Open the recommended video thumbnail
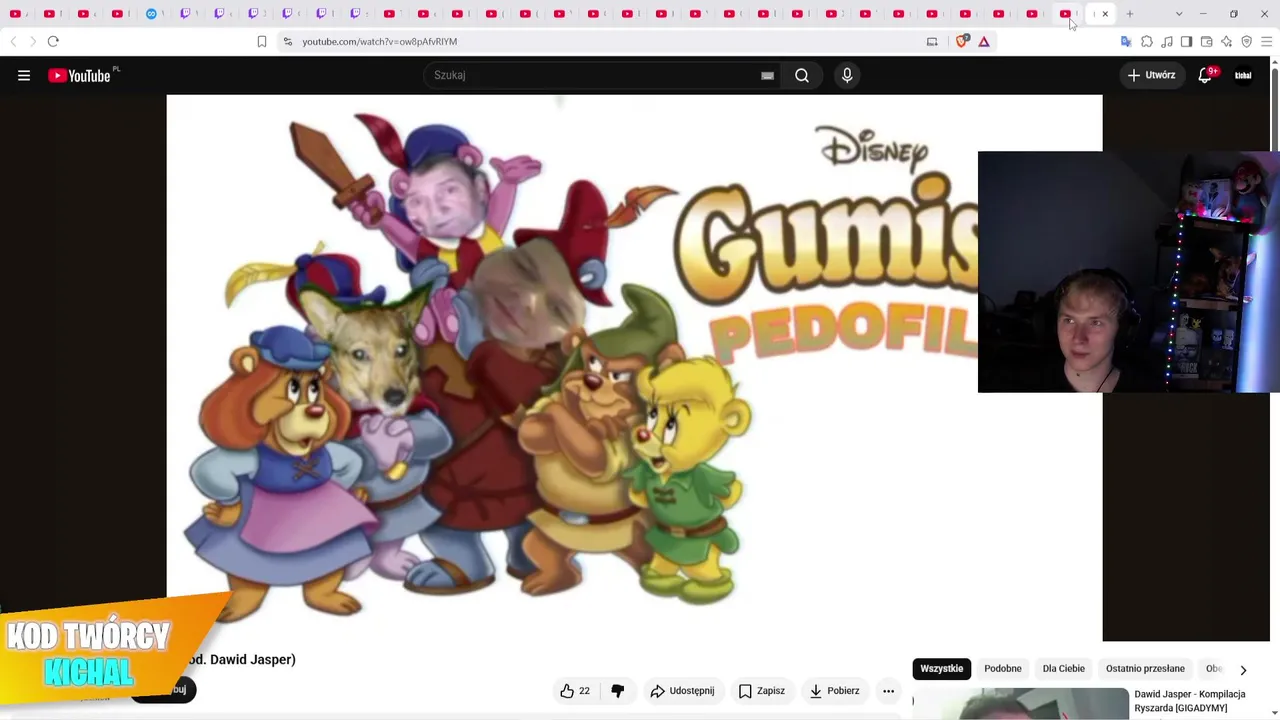 click(1021, 704)
